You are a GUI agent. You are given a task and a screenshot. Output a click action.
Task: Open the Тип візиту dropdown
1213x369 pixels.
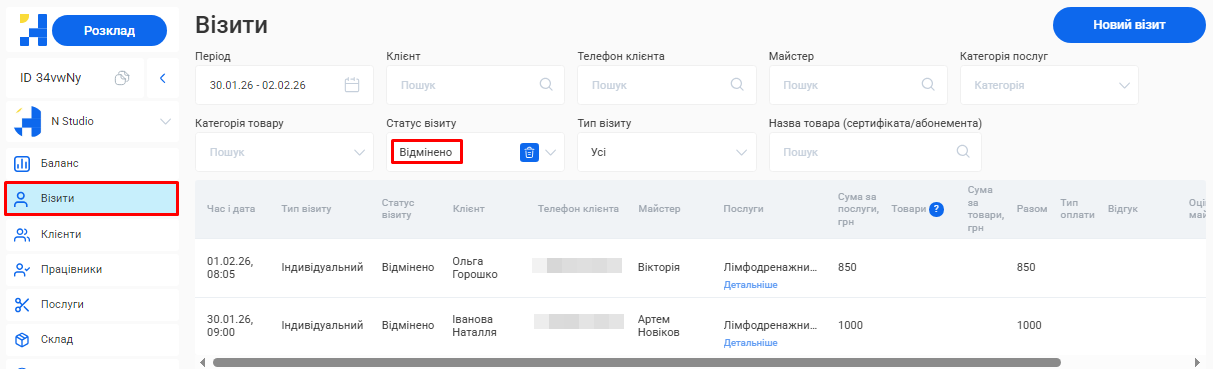(x=666, y=152)
